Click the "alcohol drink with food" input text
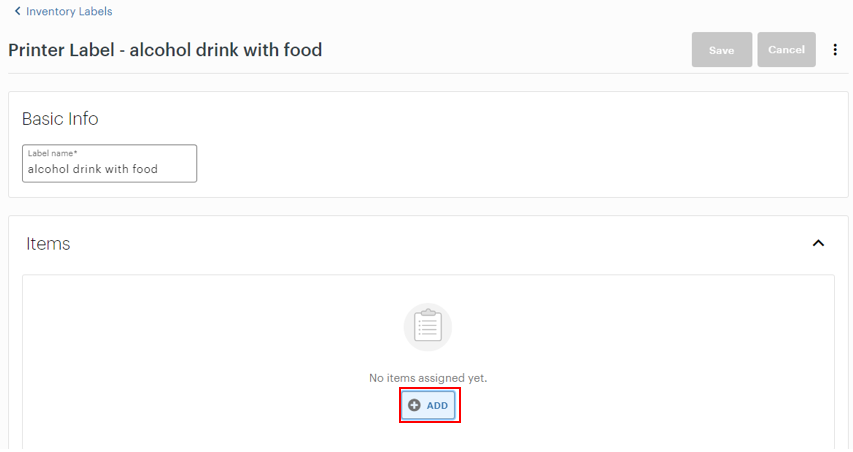This screenshot has width=853, height=452. coord(93,170)
